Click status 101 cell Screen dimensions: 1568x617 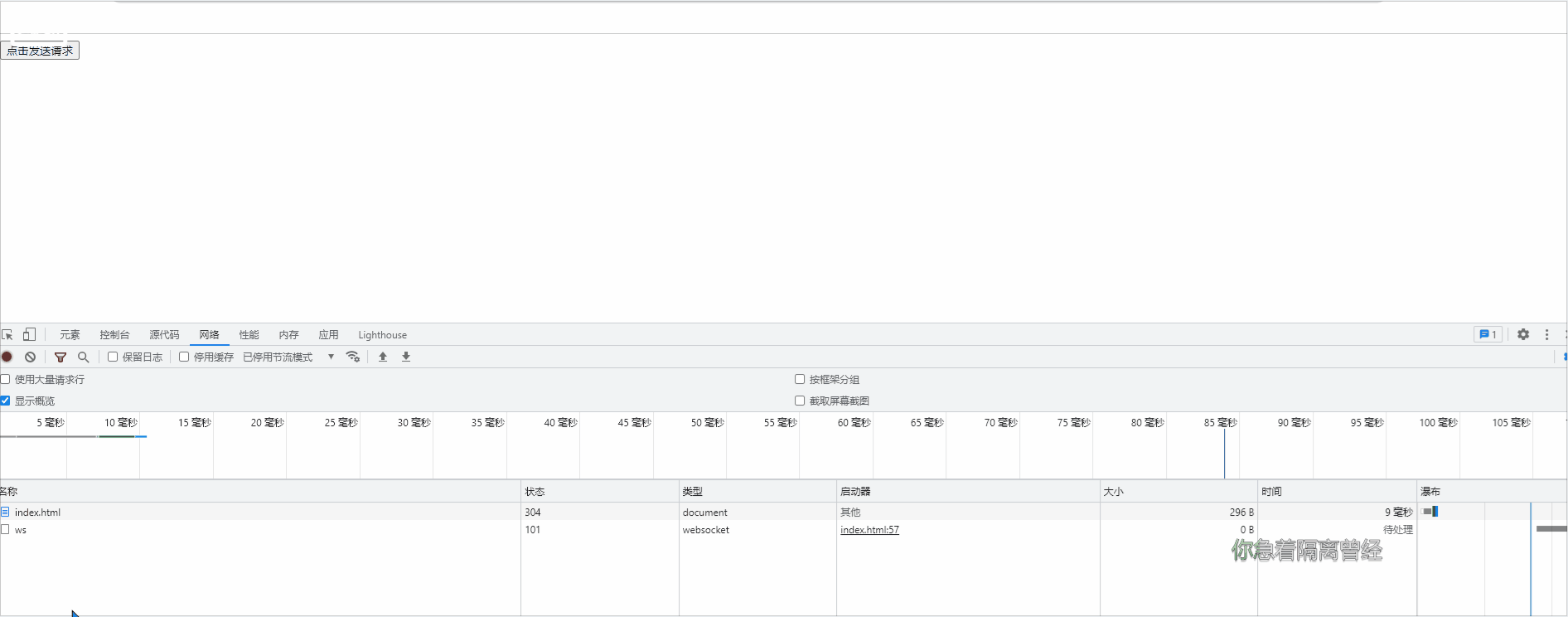coord(532,530)
